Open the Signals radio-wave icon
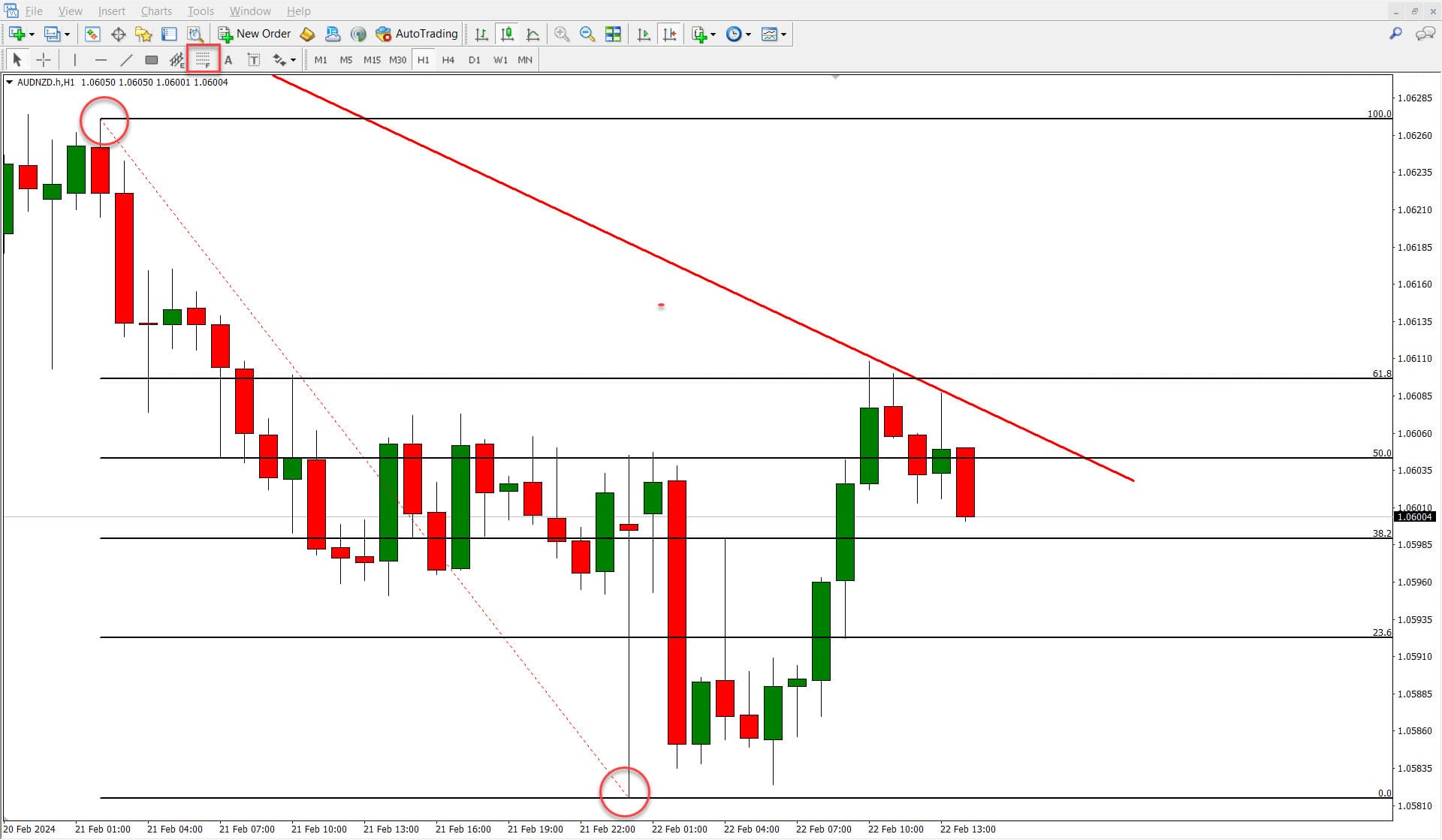This screenshot has height=840, width=1442. coord(358,34)
